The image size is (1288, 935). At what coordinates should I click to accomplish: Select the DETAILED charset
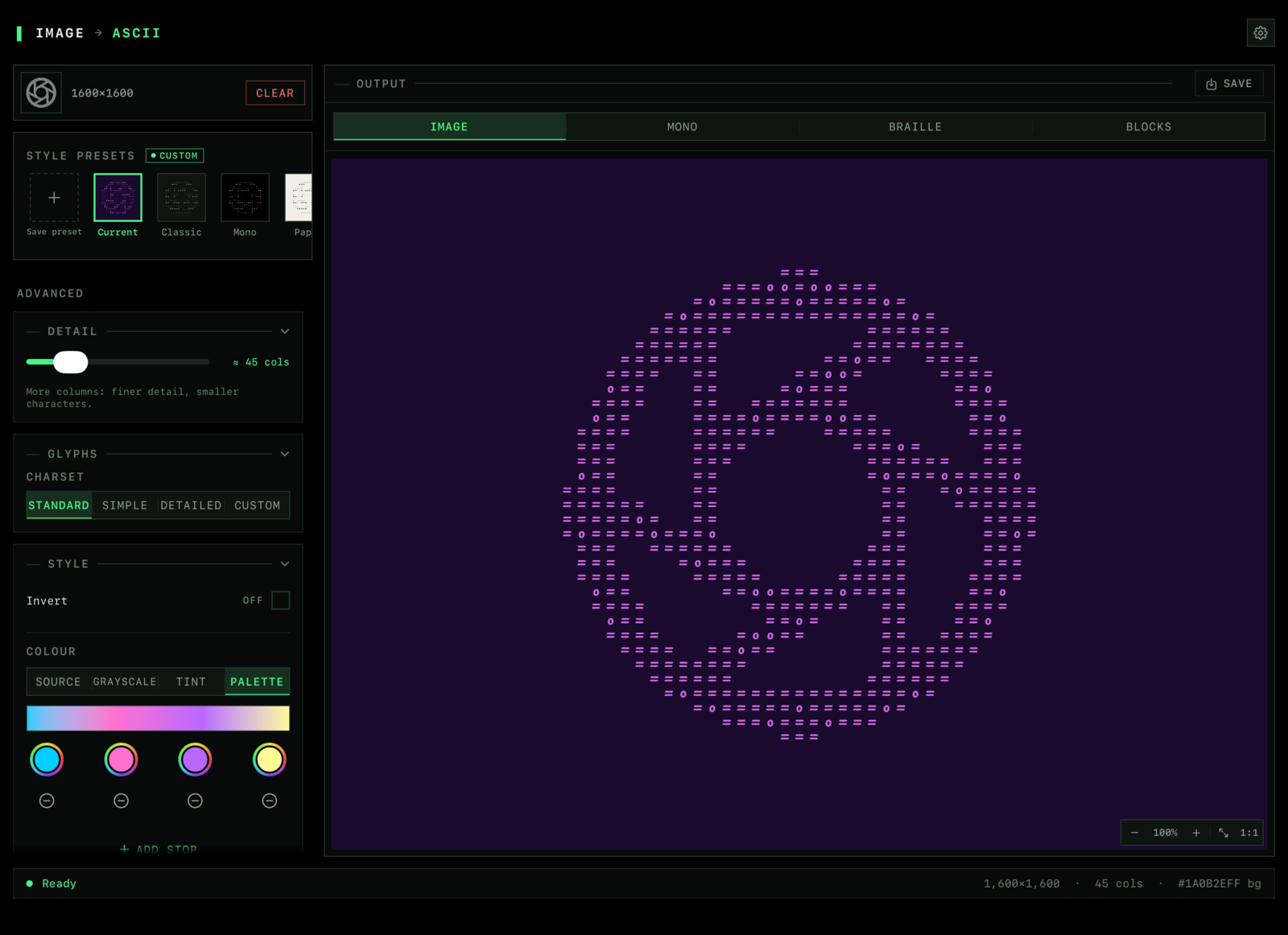tap(191, 505)
